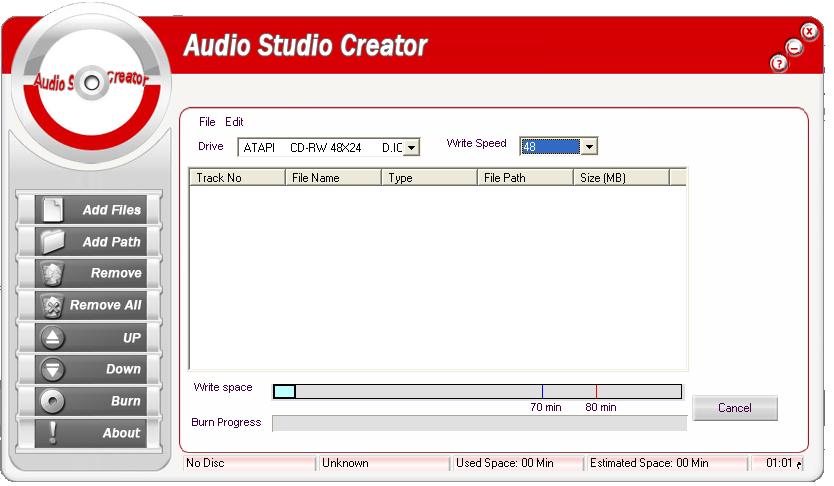Image resolution: width=834 pixels, height=486 pixels.
Task: Sort by File Name column header
Action: click(333, 178)
